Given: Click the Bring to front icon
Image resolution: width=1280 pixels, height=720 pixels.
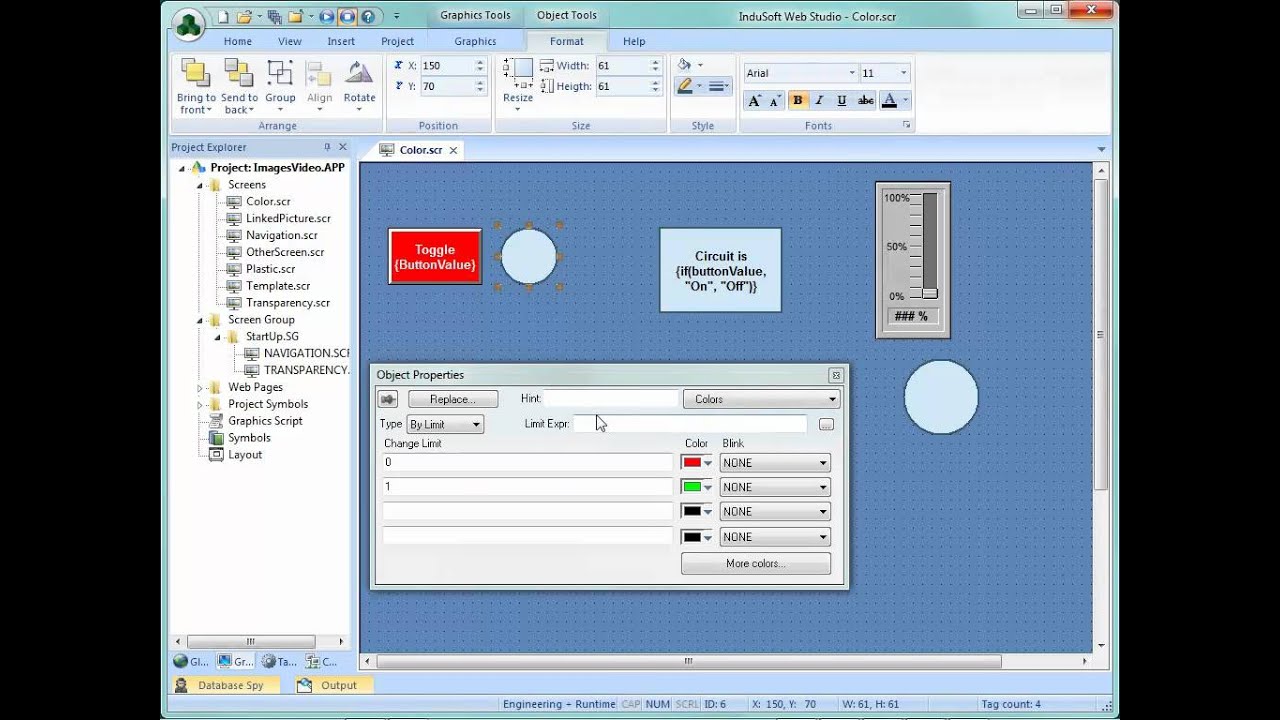Looking at the screenshot, I should point(195,73).
